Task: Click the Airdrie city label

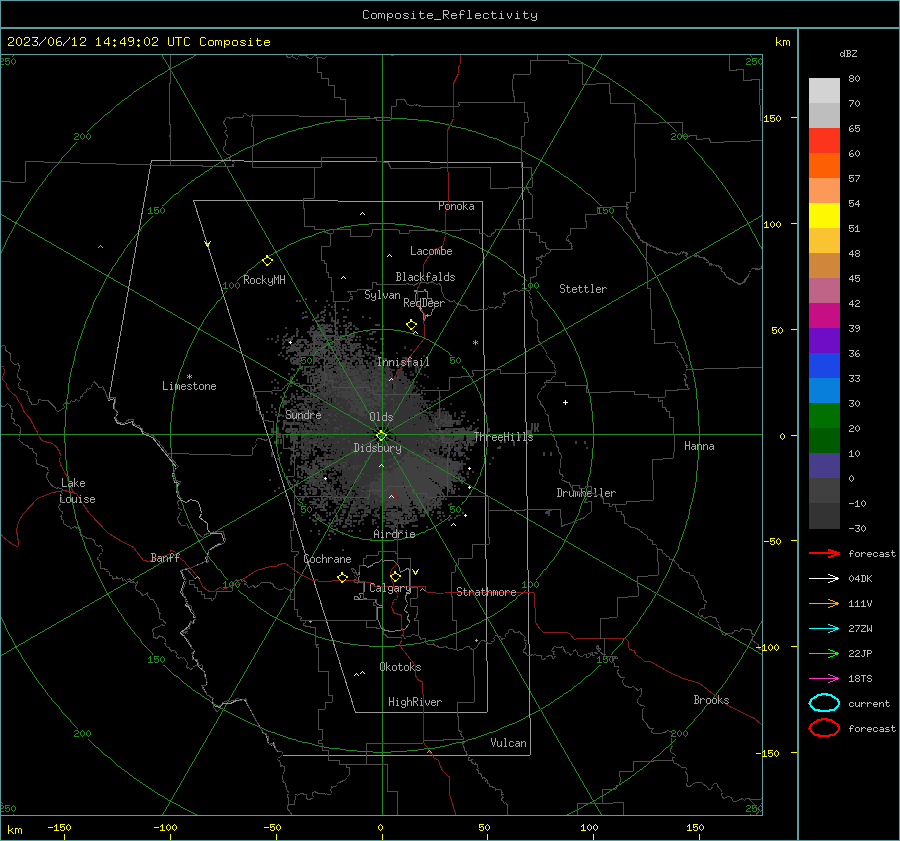Action: 394,534
